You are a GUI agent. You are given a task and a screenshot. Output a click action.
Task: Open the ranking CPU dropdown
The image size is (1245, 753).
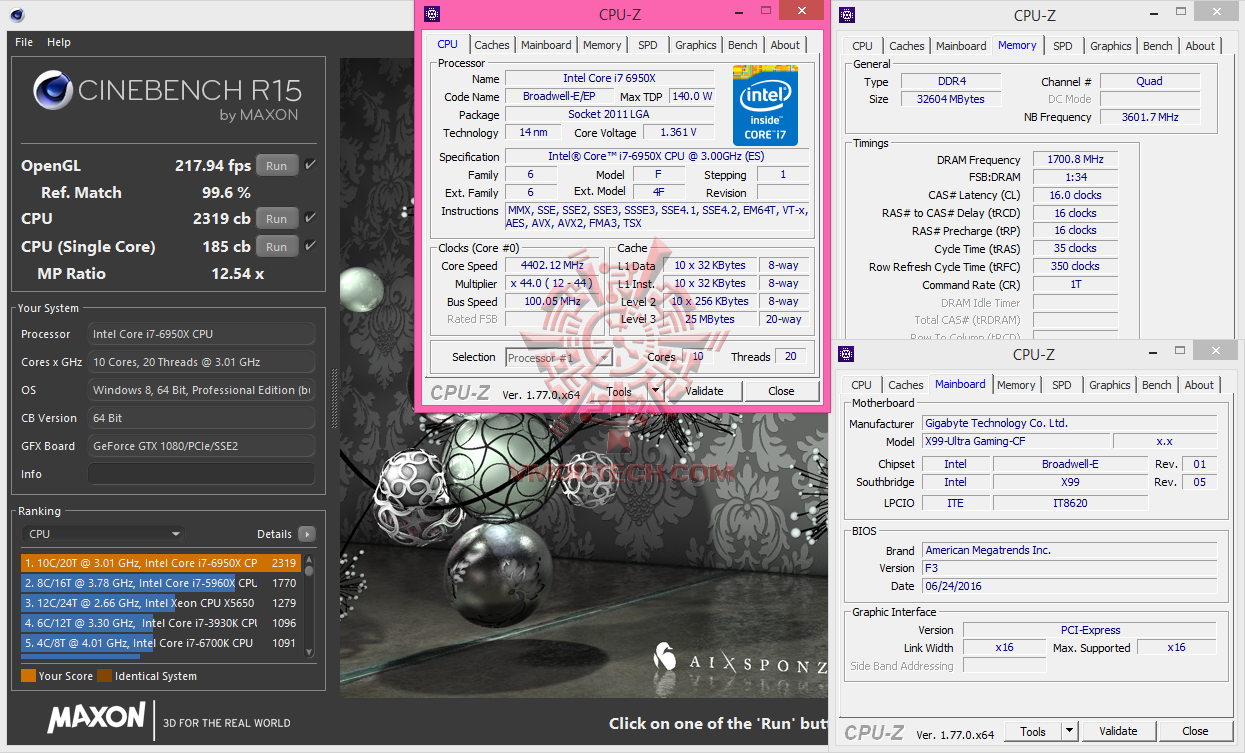tap(103, 534)
